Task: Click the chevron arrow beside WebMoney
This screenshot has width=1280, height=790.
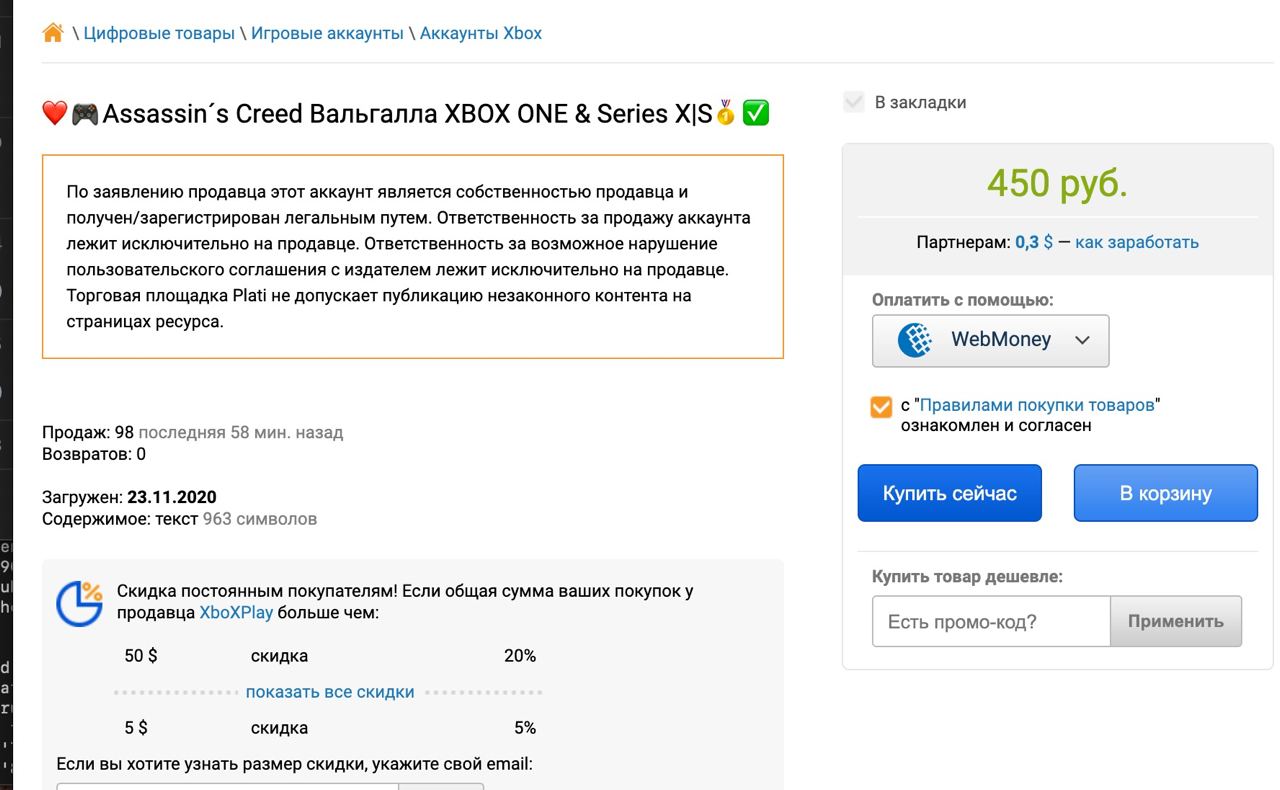Action: click(1082, 340)
